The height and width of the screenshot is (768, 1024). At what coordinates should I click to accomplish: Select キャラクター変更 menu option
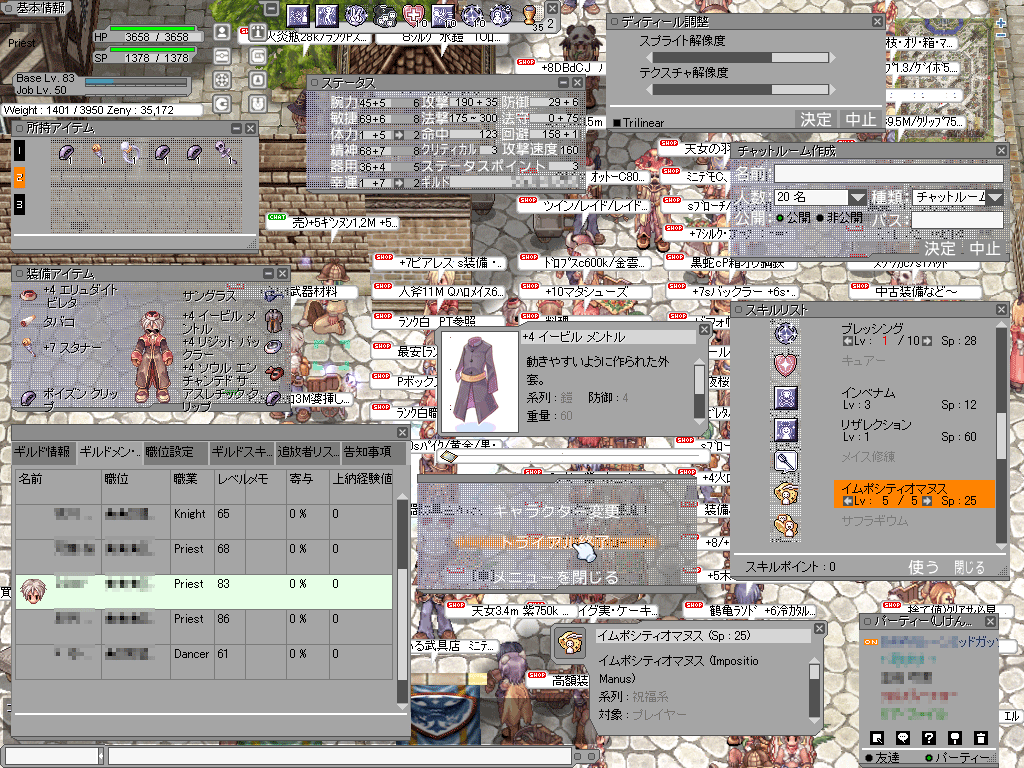pos(556,510)
